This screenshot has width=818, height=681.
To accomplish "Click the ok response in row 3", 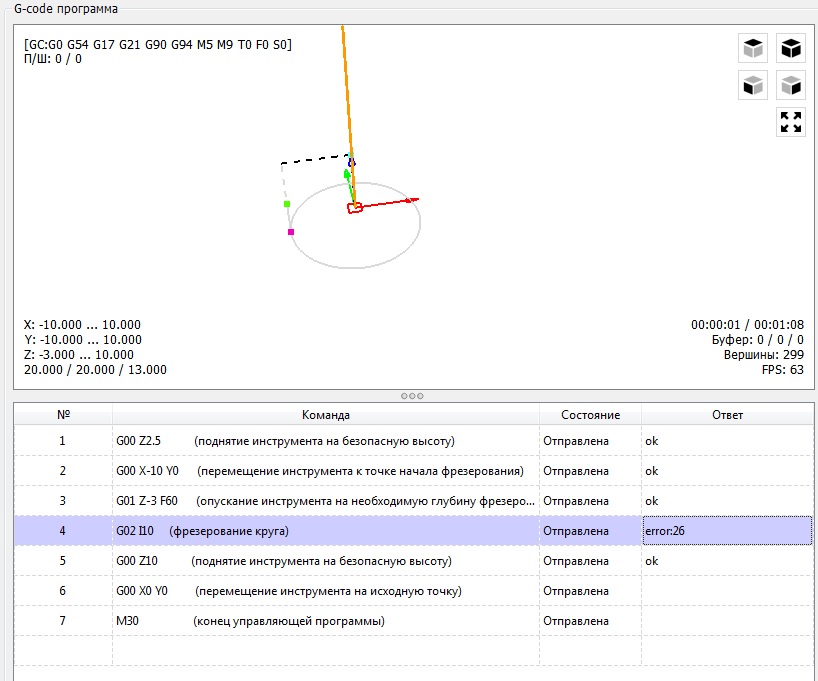I will pyautogui.click(x=727, y=501).
